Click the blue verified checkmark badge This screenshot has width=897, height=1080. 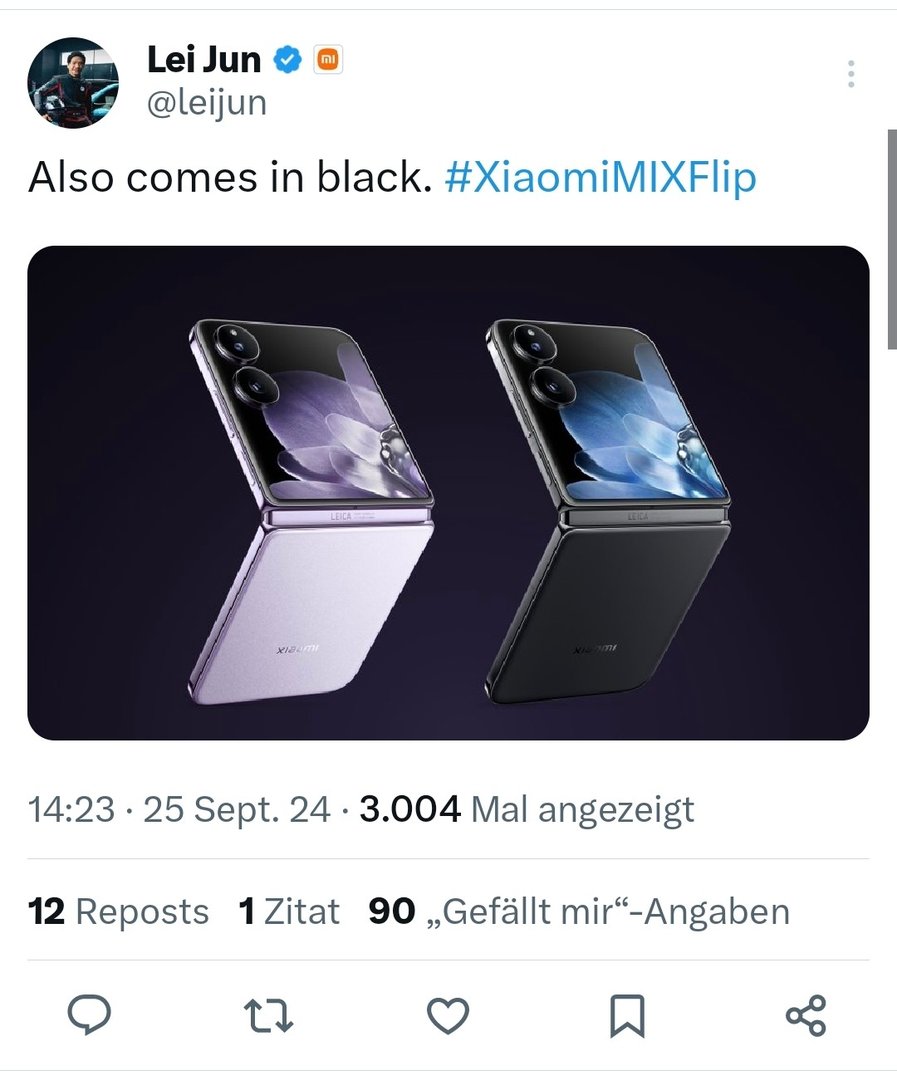(288, 60)
